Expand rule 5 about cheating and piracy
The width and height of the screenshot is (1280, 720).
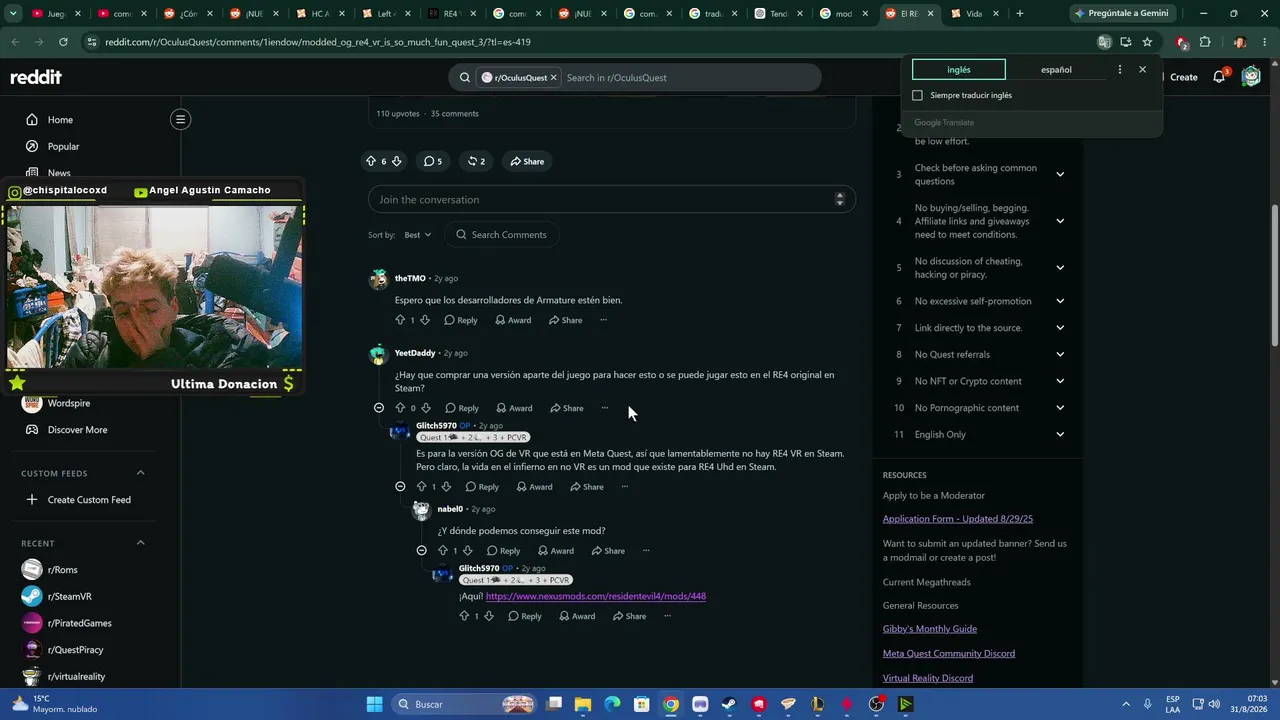(1060, 268)
